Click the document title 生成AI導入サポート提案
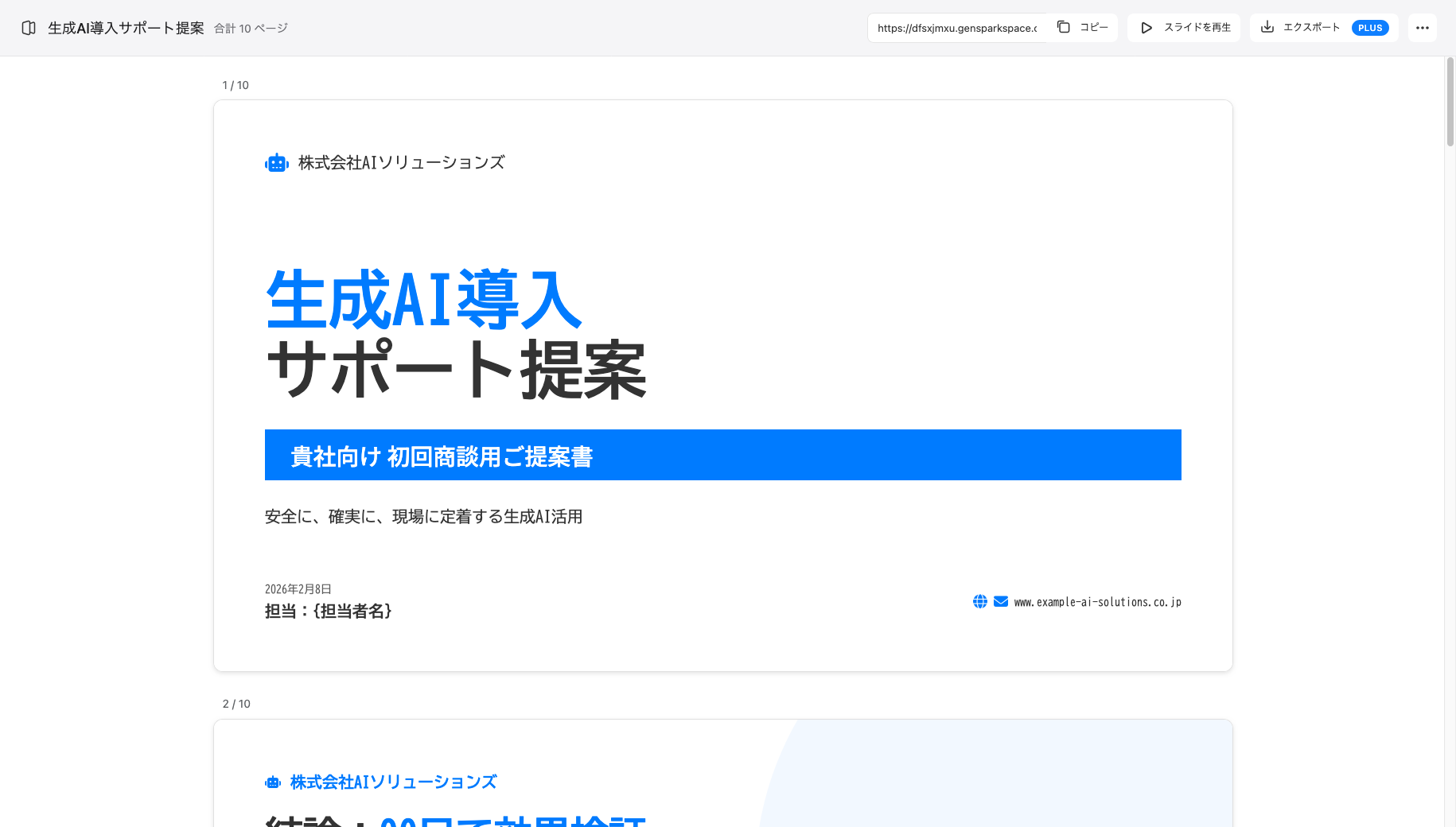The image size is (1456, 827). [126, 28]
